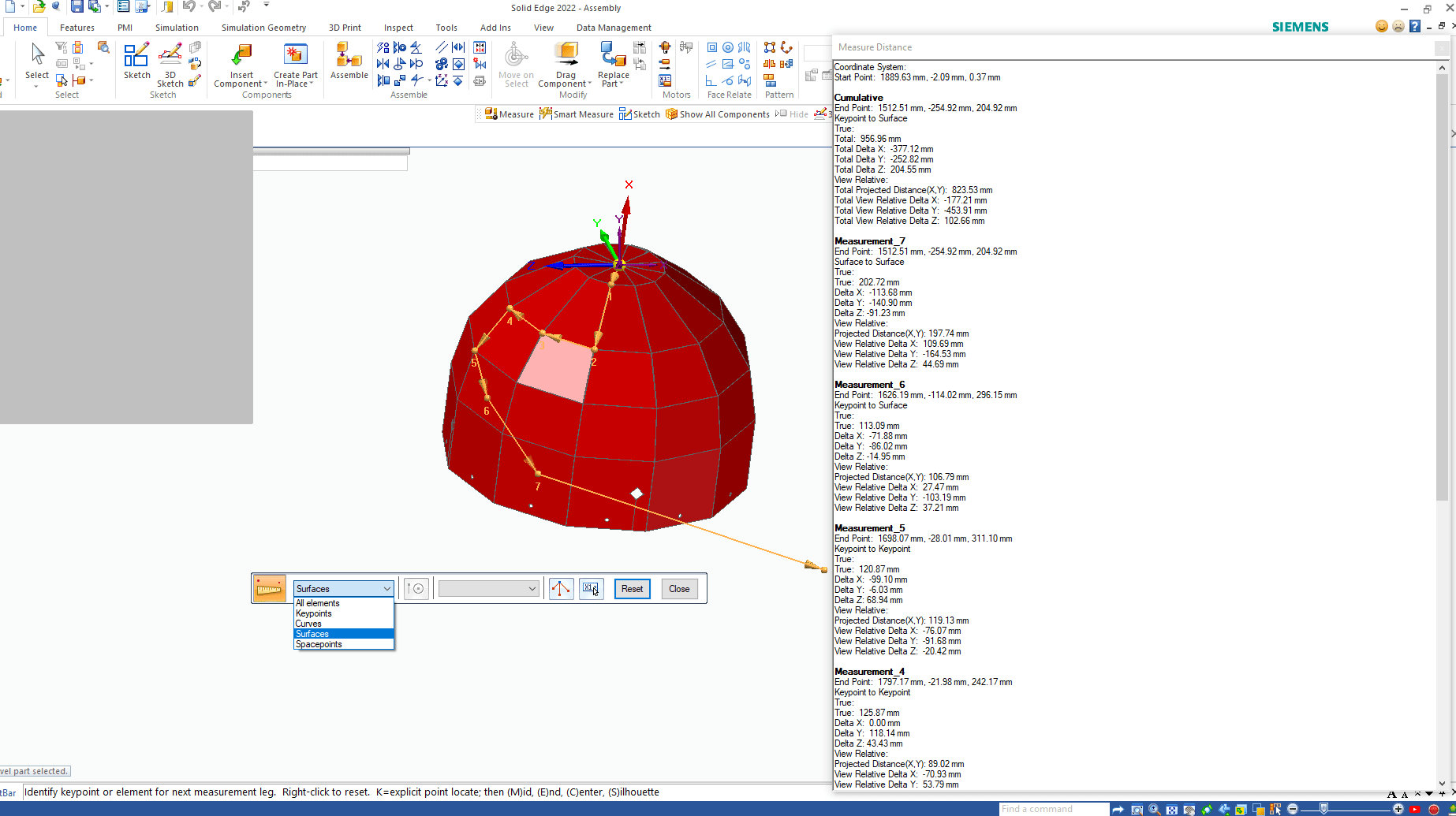Click Create Part In-Place icon
Screen dimensions: 1456x816
(295, 55)
